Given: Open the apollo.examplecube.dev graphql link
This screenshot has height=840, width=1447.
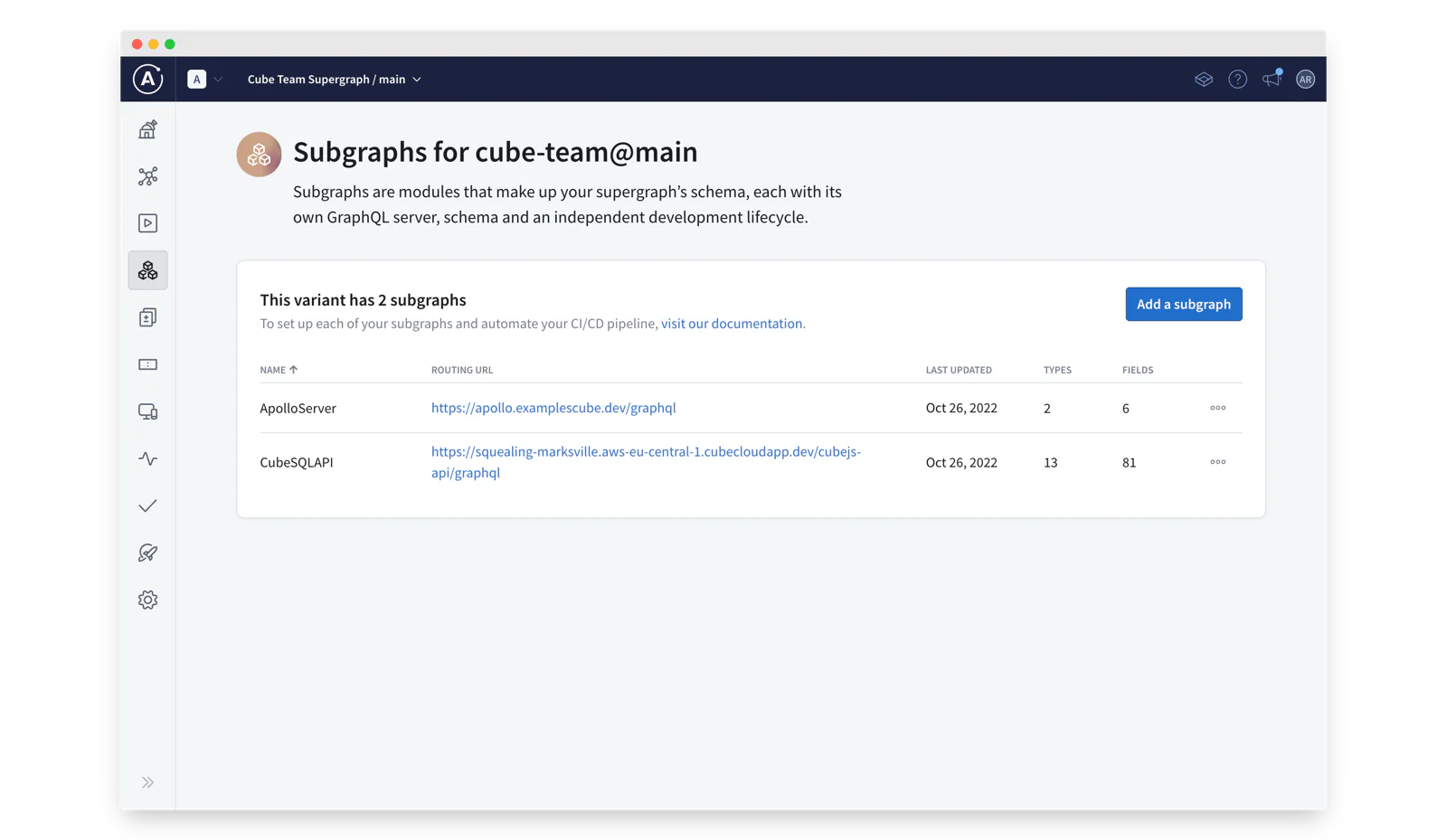Looking at the screenshot, I should click(x=553, y=408).
